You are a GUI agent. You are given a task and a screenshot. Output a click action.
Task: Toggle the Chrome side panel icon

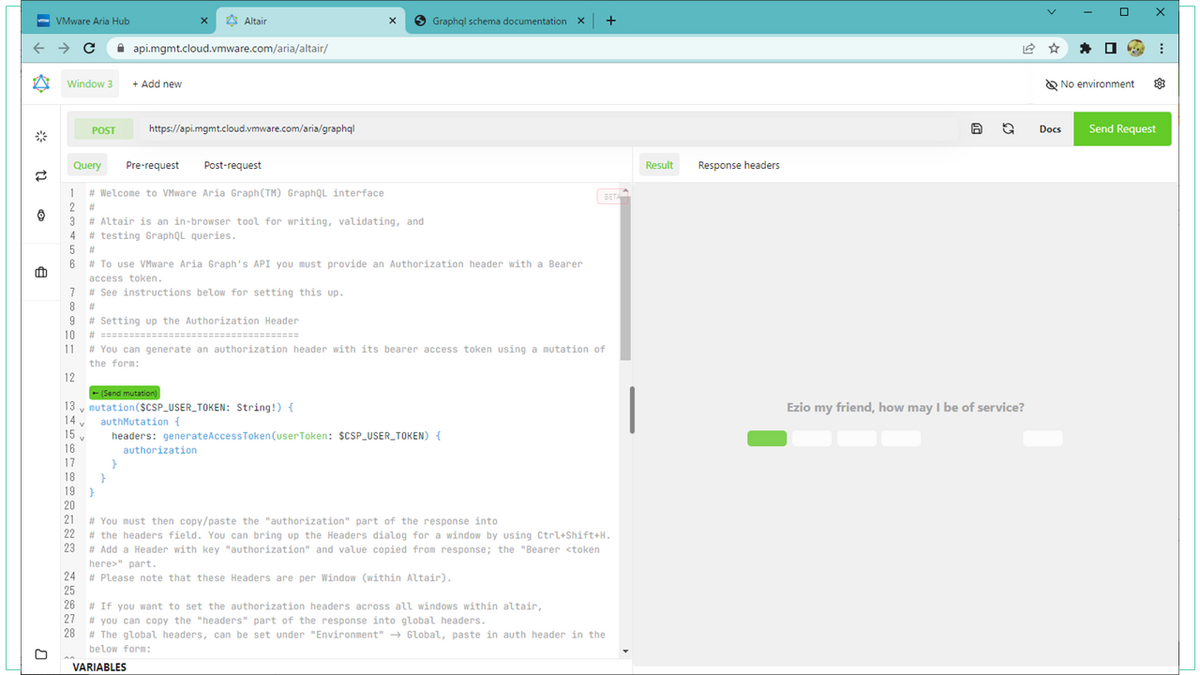coord(1110,48)
